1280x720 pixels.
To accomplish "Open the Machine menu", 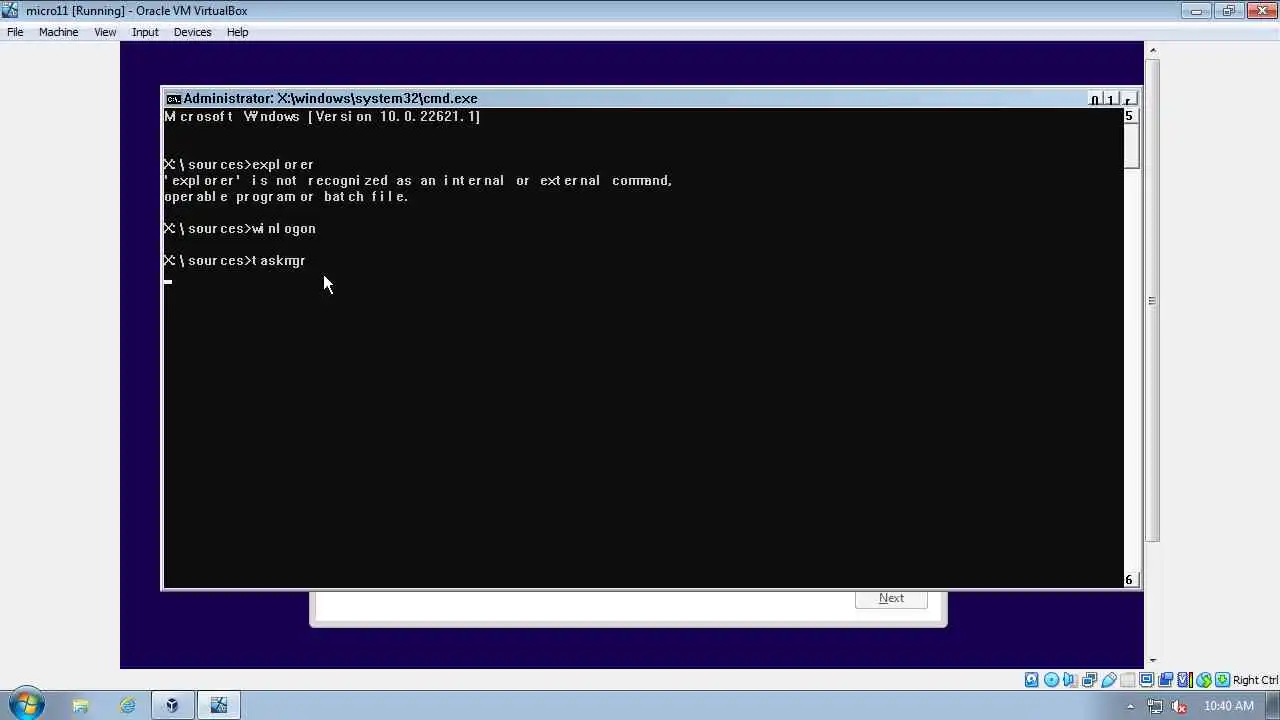I will [58, 32].
